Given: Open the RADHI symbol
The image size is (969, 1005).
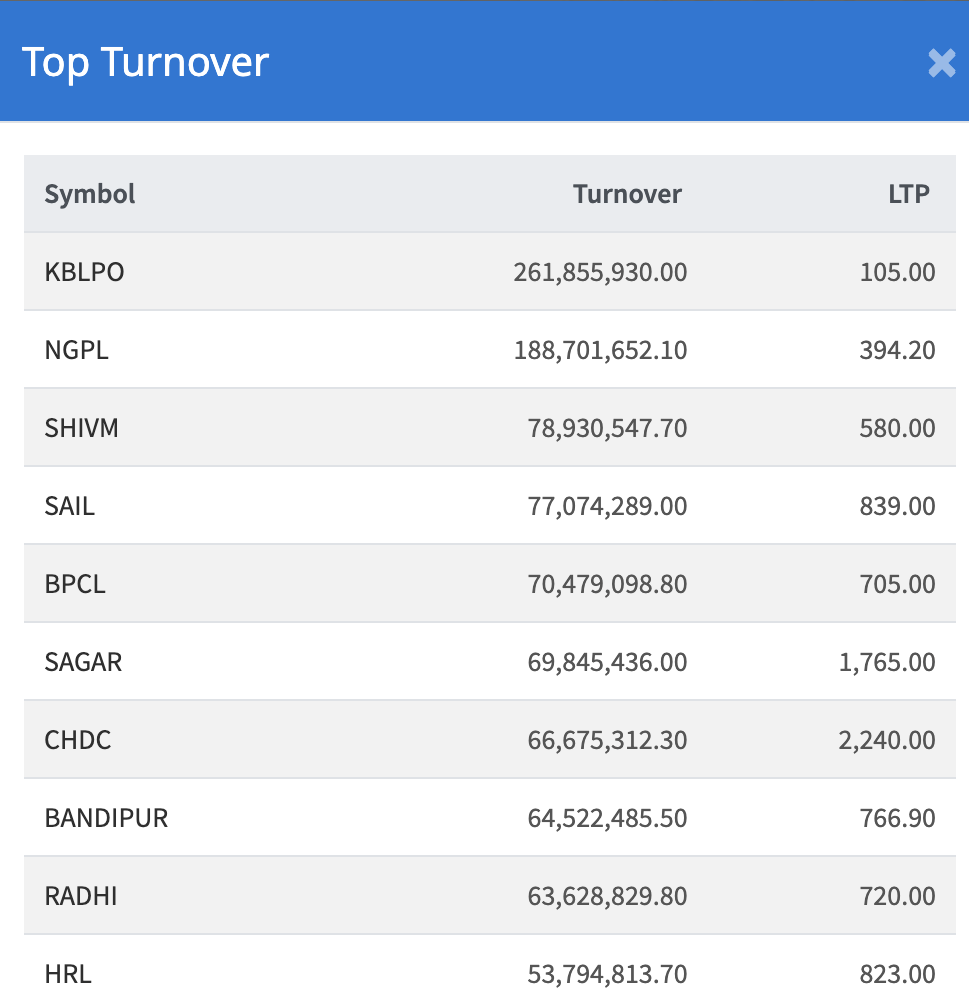Looking at the screenshot, I should click(x=81, y=896).
